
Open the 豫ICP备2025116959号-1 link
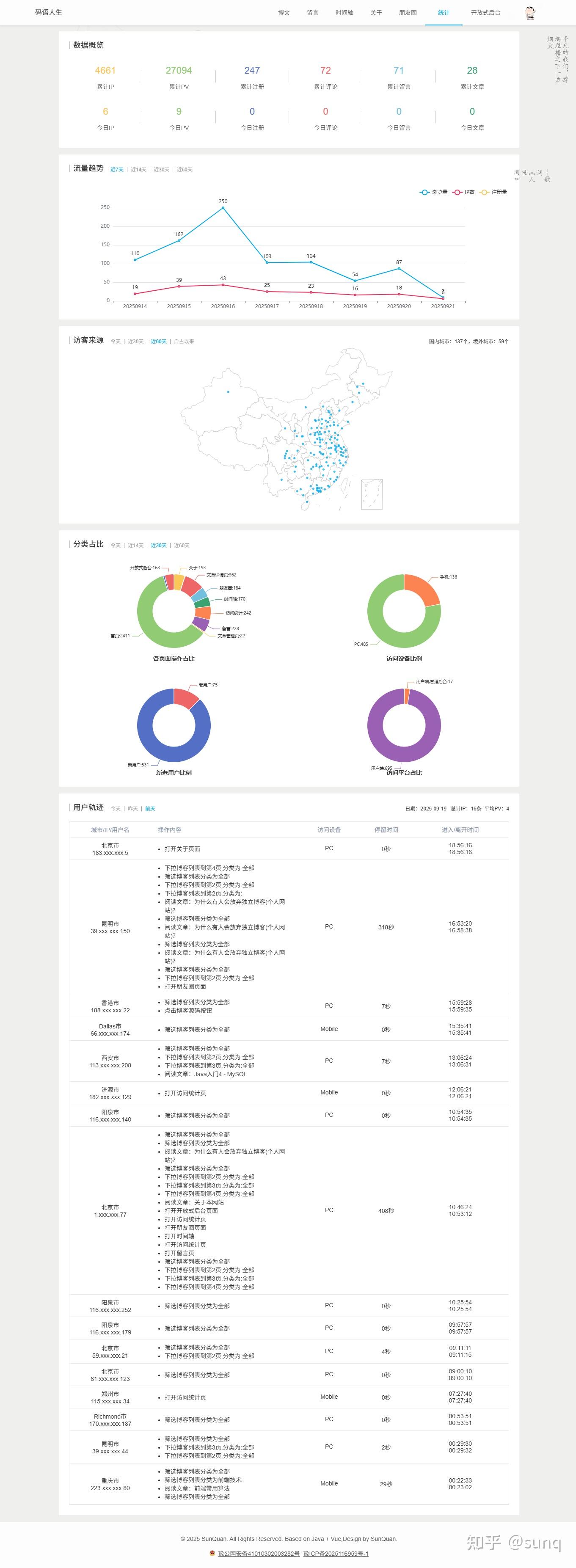coord(336,1553)
